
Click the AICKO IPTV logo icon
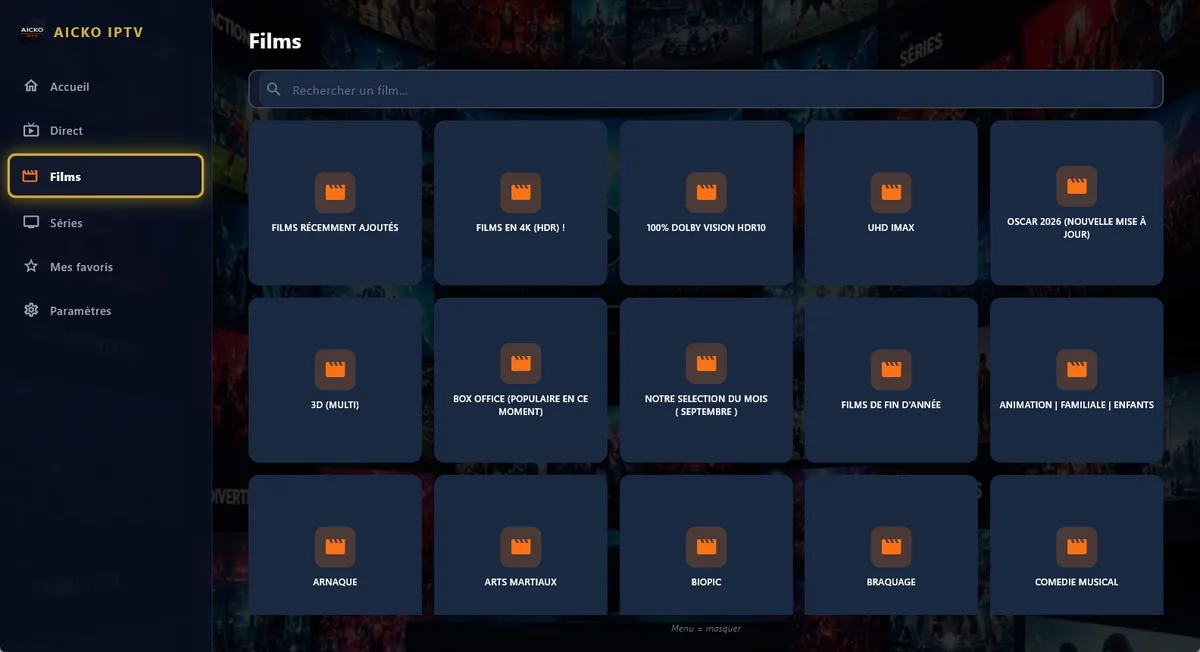[x=32, y=32]
